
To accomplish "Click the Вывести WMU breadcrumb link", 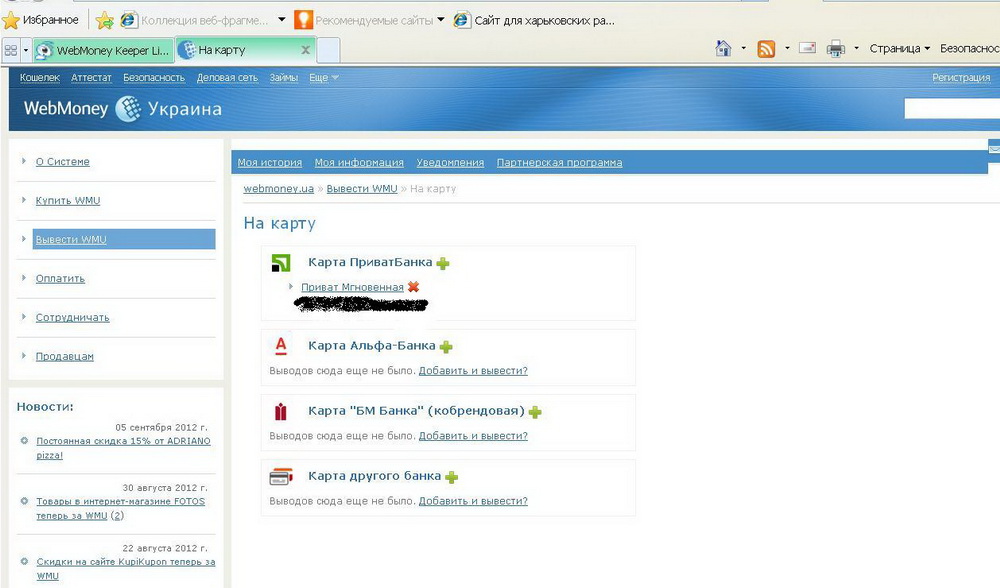I will [x=362, y=189].
